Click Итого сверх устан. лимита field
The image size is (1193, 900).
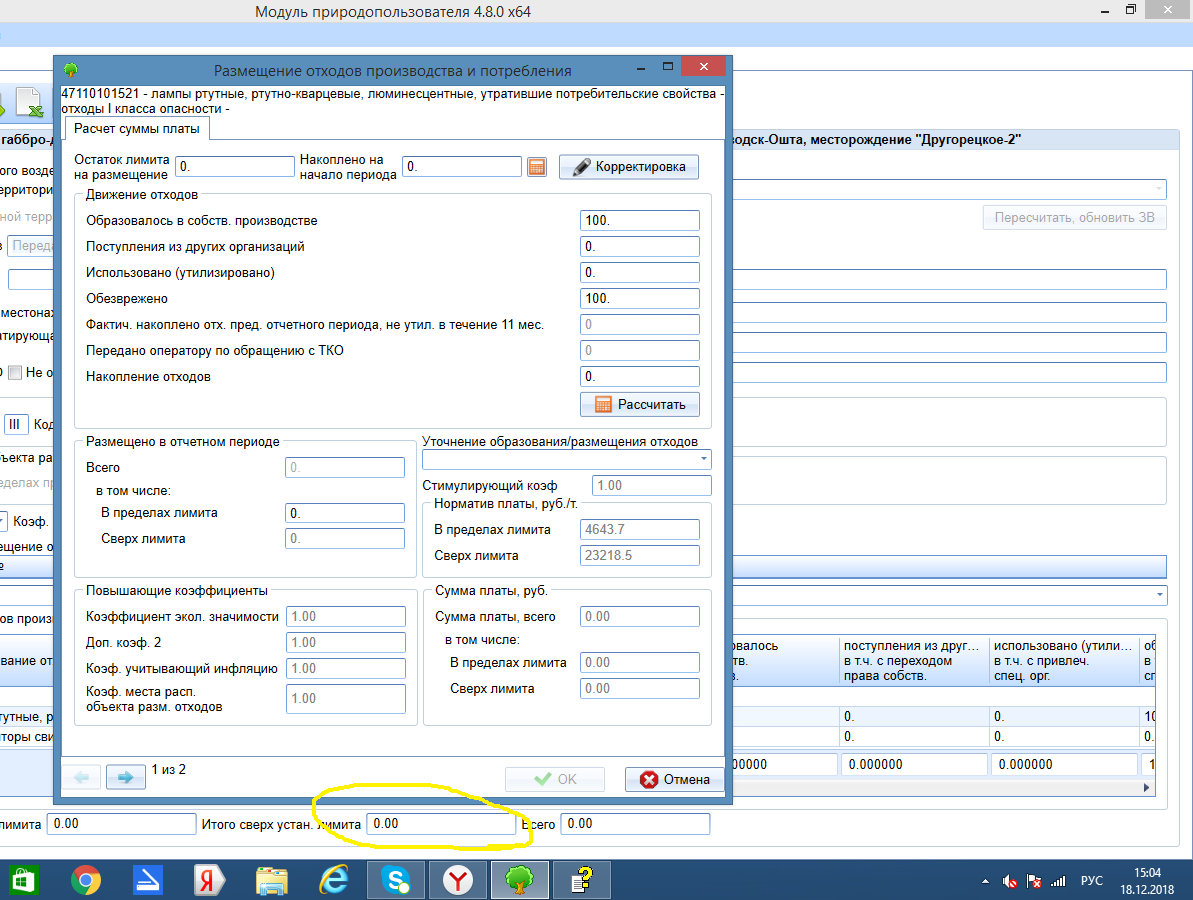441,824
